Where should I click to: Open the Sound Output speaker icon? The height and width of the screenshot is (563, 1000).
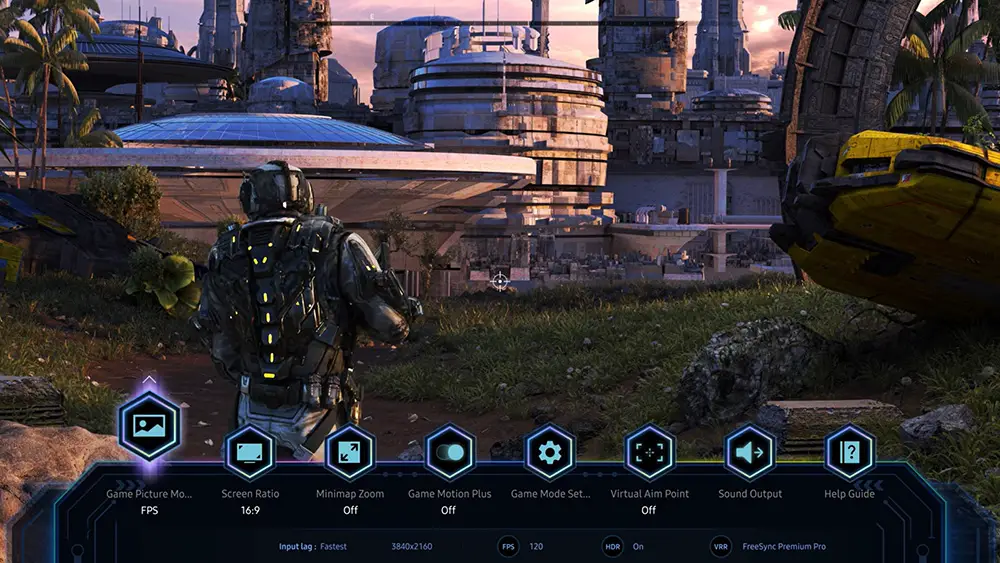click(x=749, y=452)
